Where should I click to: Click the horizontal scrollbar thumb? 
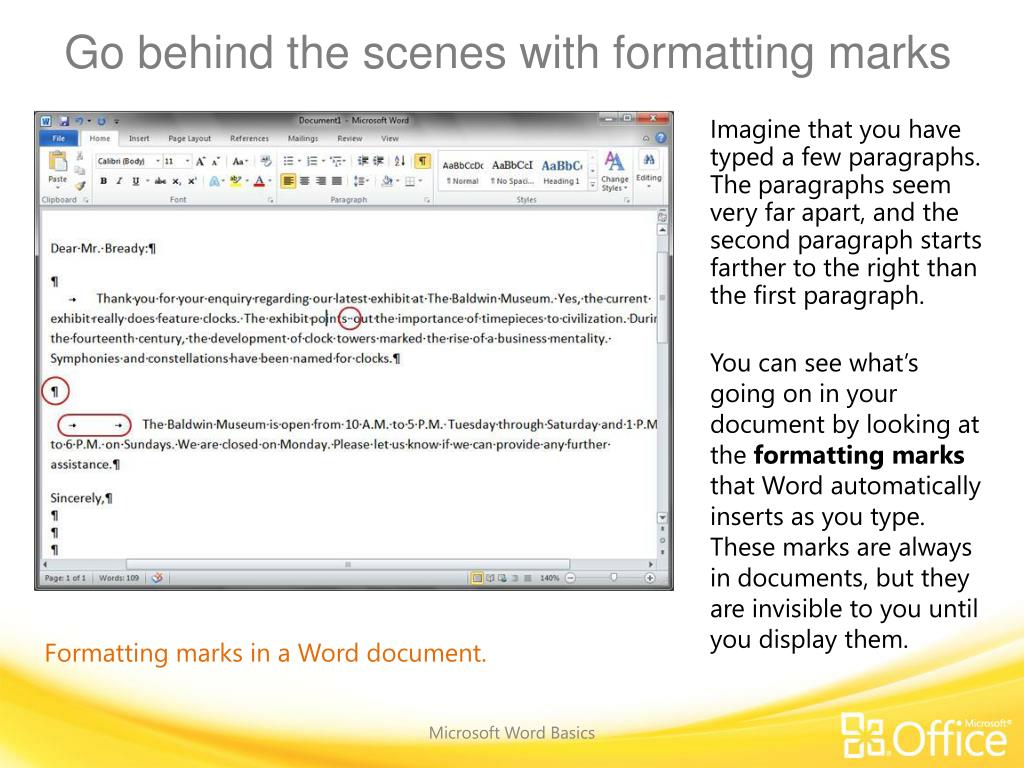click(x=348, y=564)
